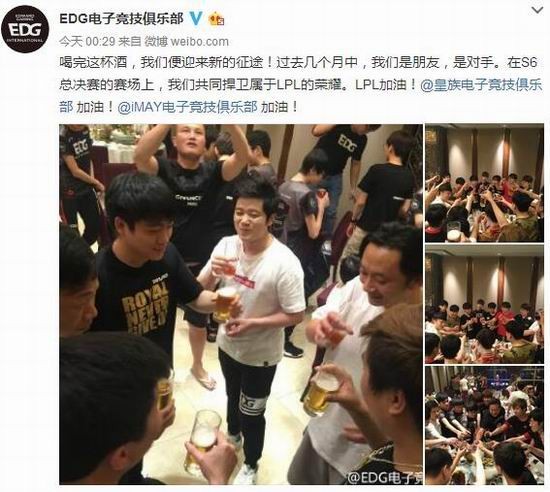Open the 今天 00:29 post timestamp

pos(87,41)
